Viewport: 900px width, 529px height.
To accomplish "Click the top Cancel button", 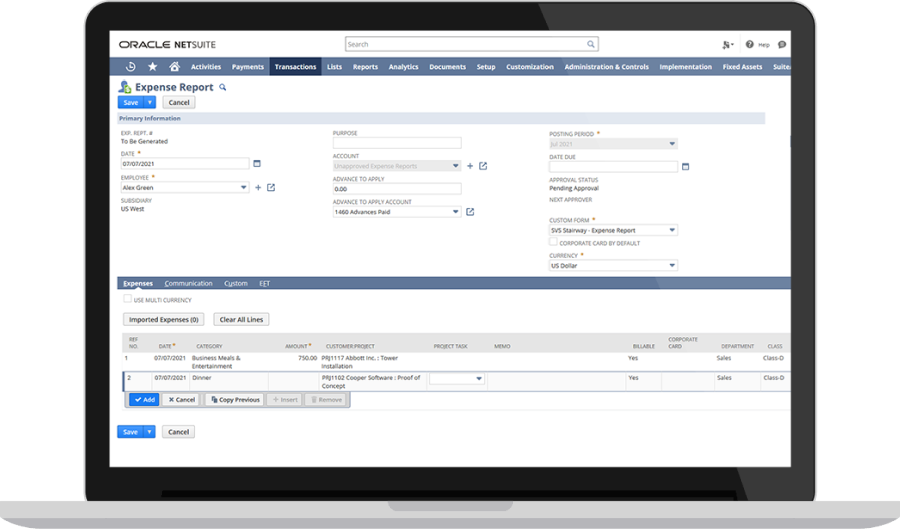I will coord(179,102).
